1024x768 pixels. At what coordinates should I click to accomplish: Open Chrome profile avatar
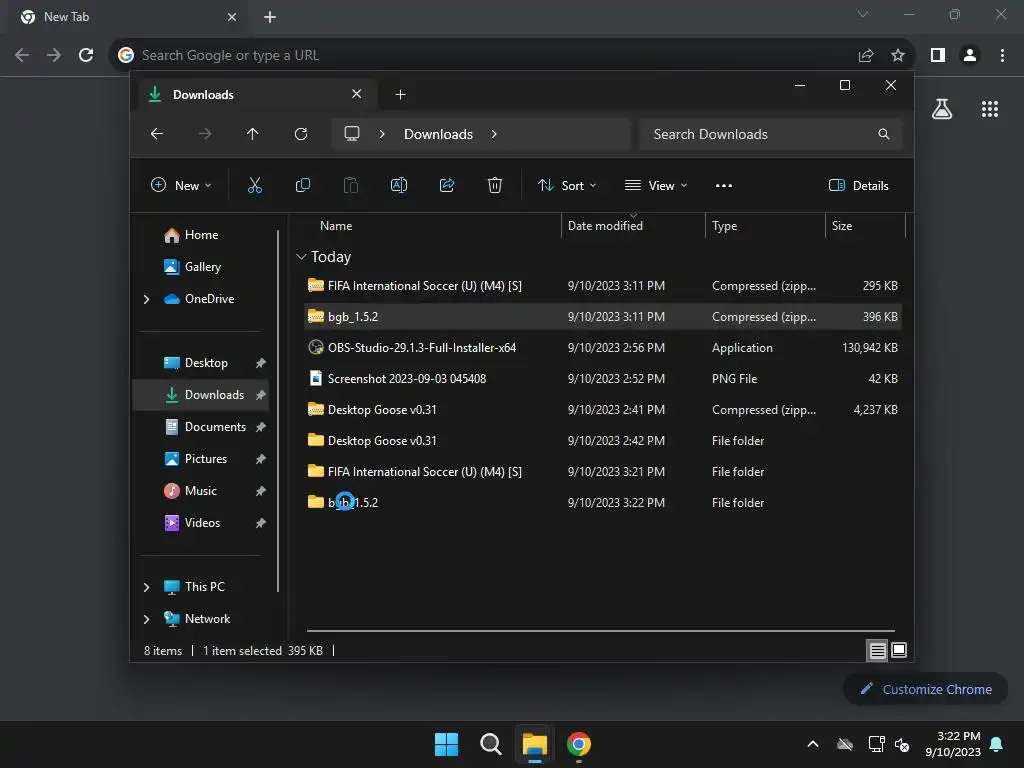970,56
